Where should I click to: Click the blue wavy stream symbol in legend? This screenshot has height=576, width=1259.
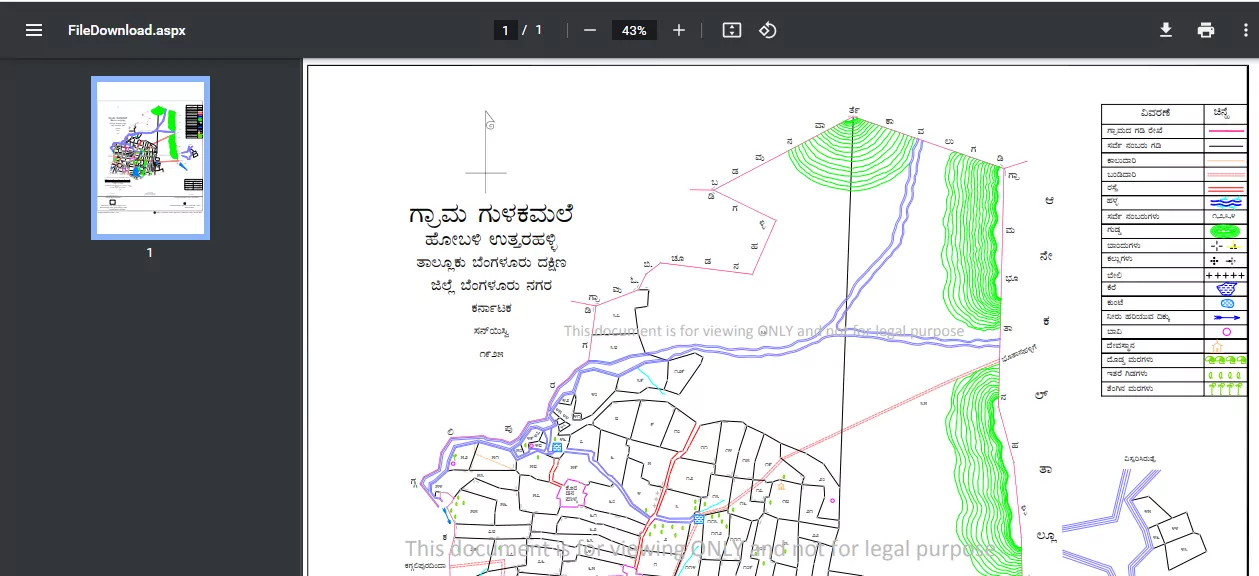1226,201
